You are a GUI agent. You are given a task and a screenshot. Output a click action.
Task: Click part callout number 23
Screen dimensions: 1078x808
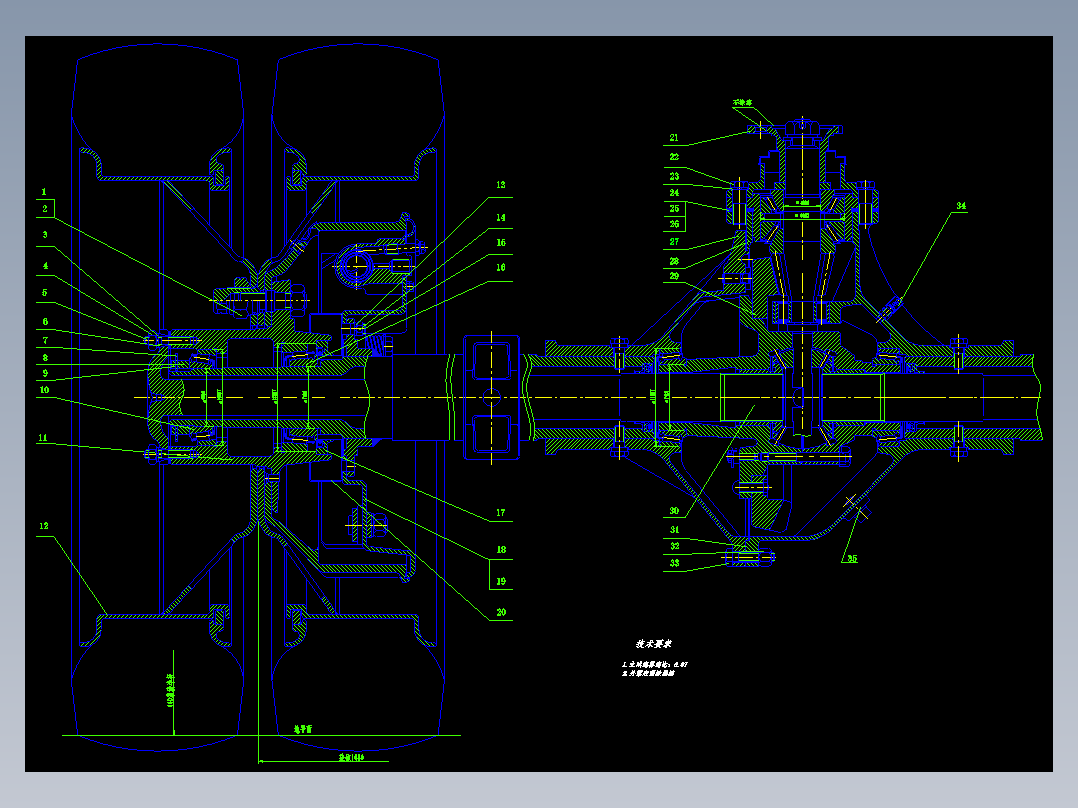(x=674, y=176)
